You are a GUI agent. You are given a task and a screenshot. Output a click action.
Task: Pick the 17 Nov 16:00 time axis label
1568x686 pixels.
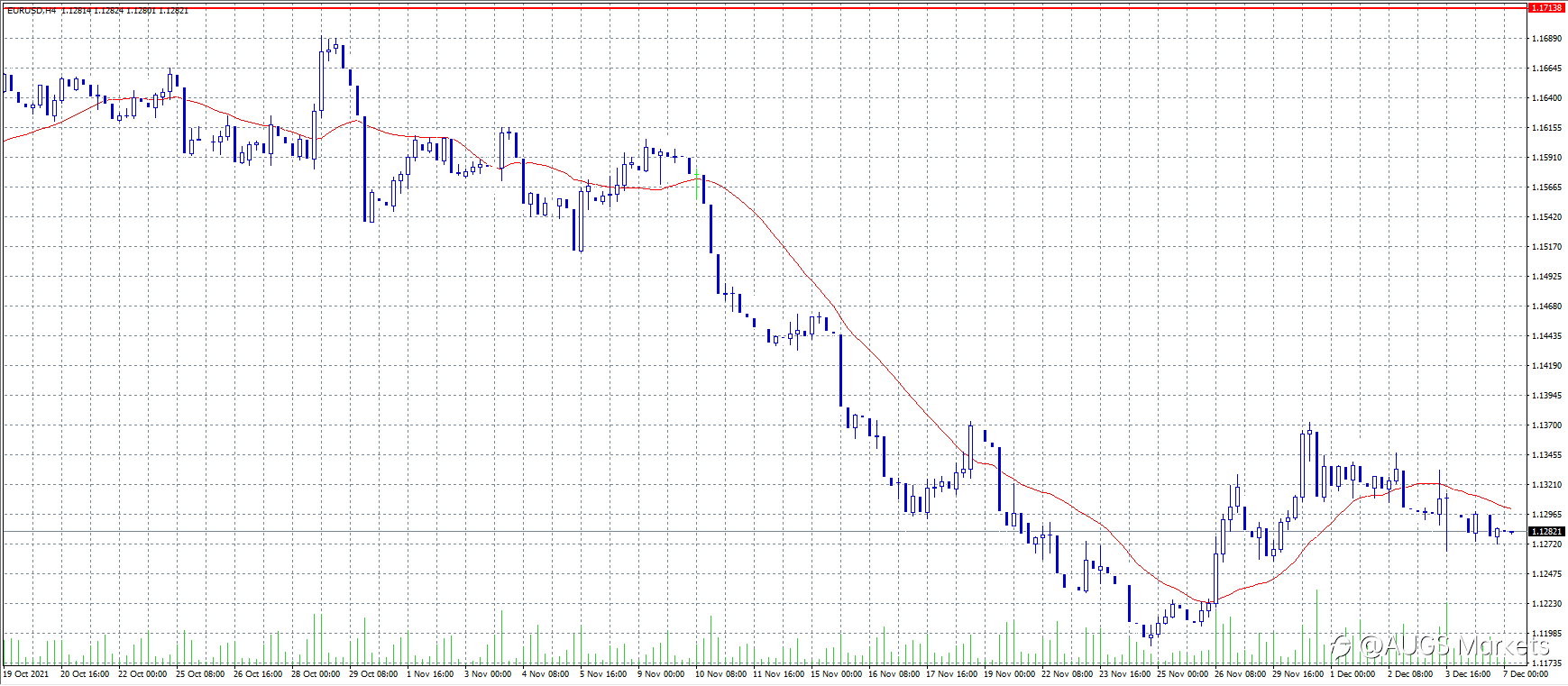coord(950,674)
